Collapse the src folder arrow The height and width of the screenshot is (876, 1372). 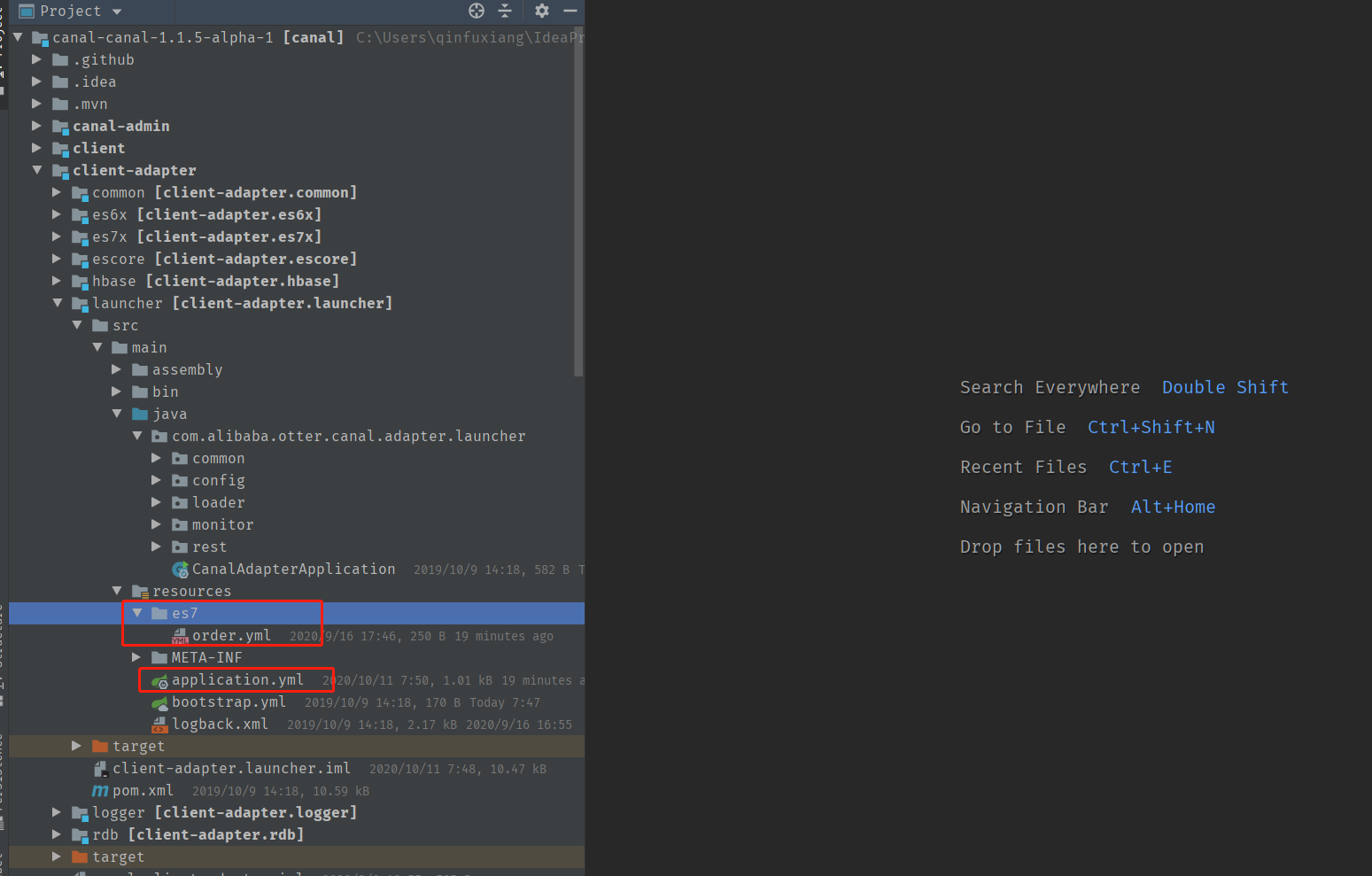point(77,325)
